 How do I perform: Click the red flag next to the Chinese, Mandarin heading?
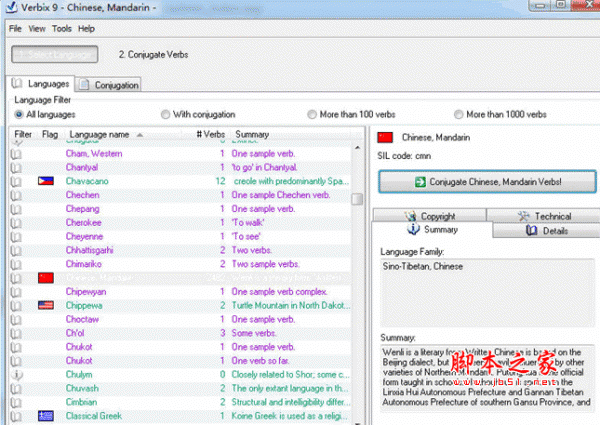pos(385,137)
